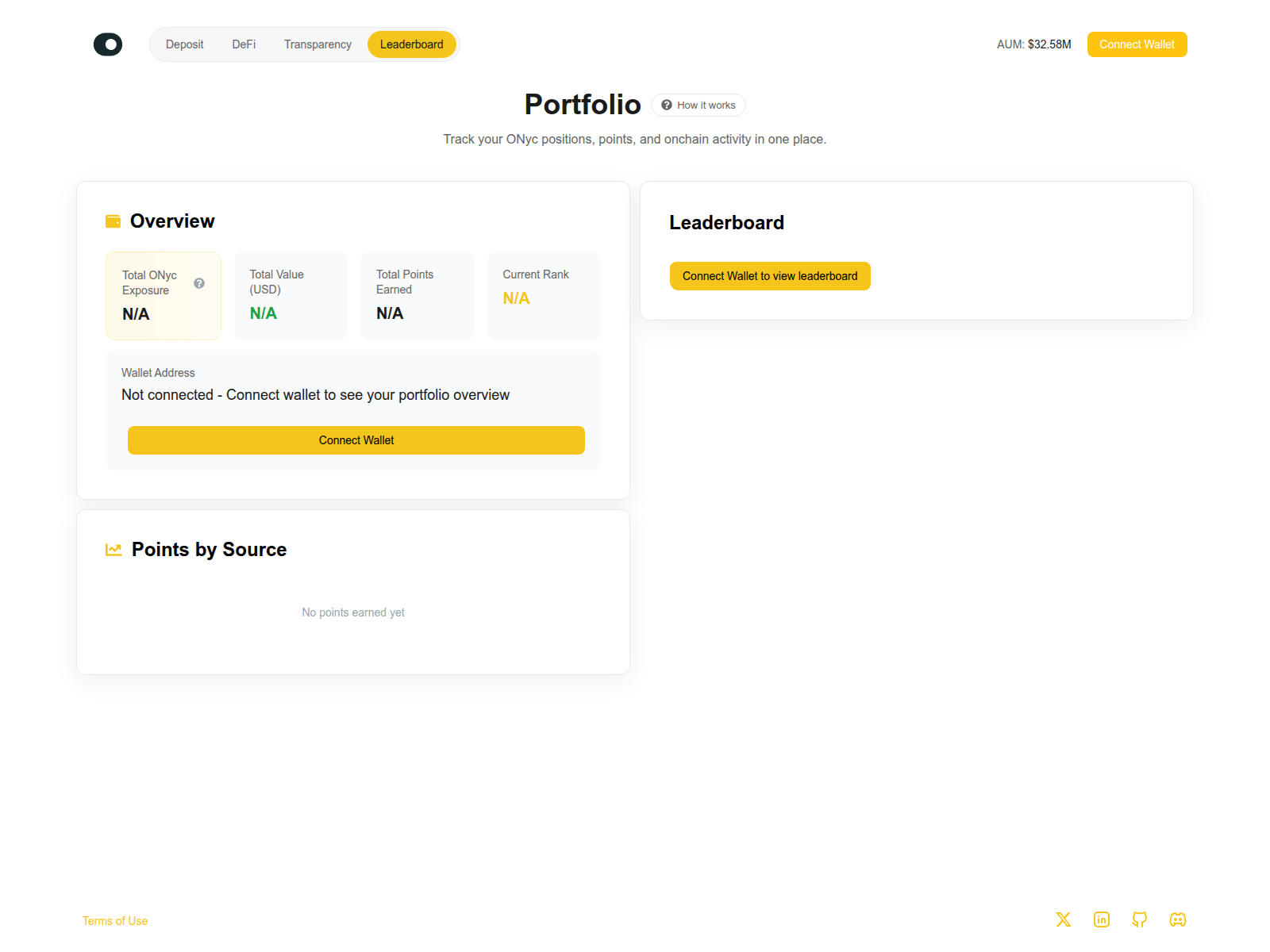Open the How it works help

(x=698, y=106)
